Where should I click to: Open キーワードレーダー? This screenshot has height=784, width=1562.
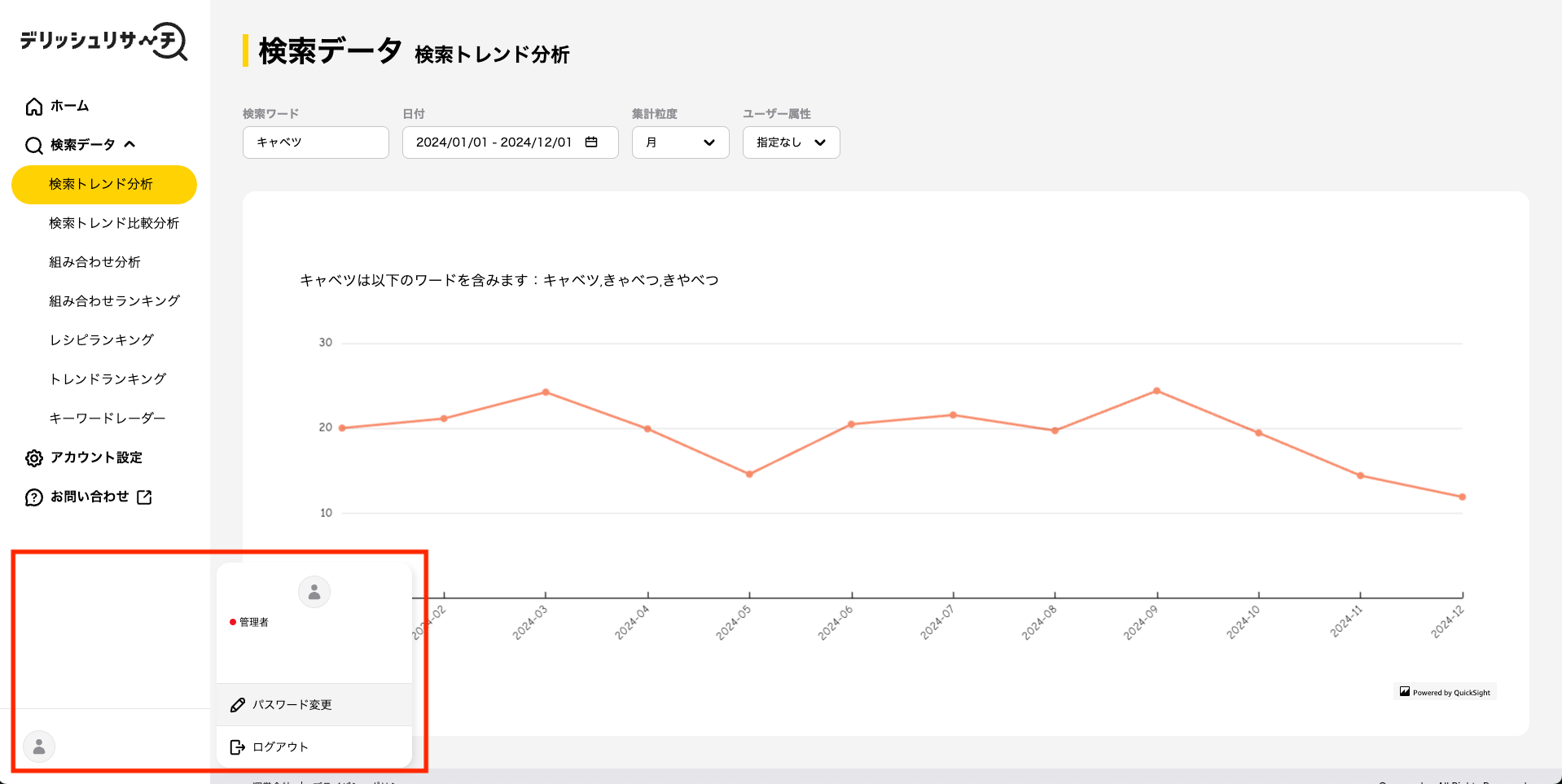[x=107, y=418]
